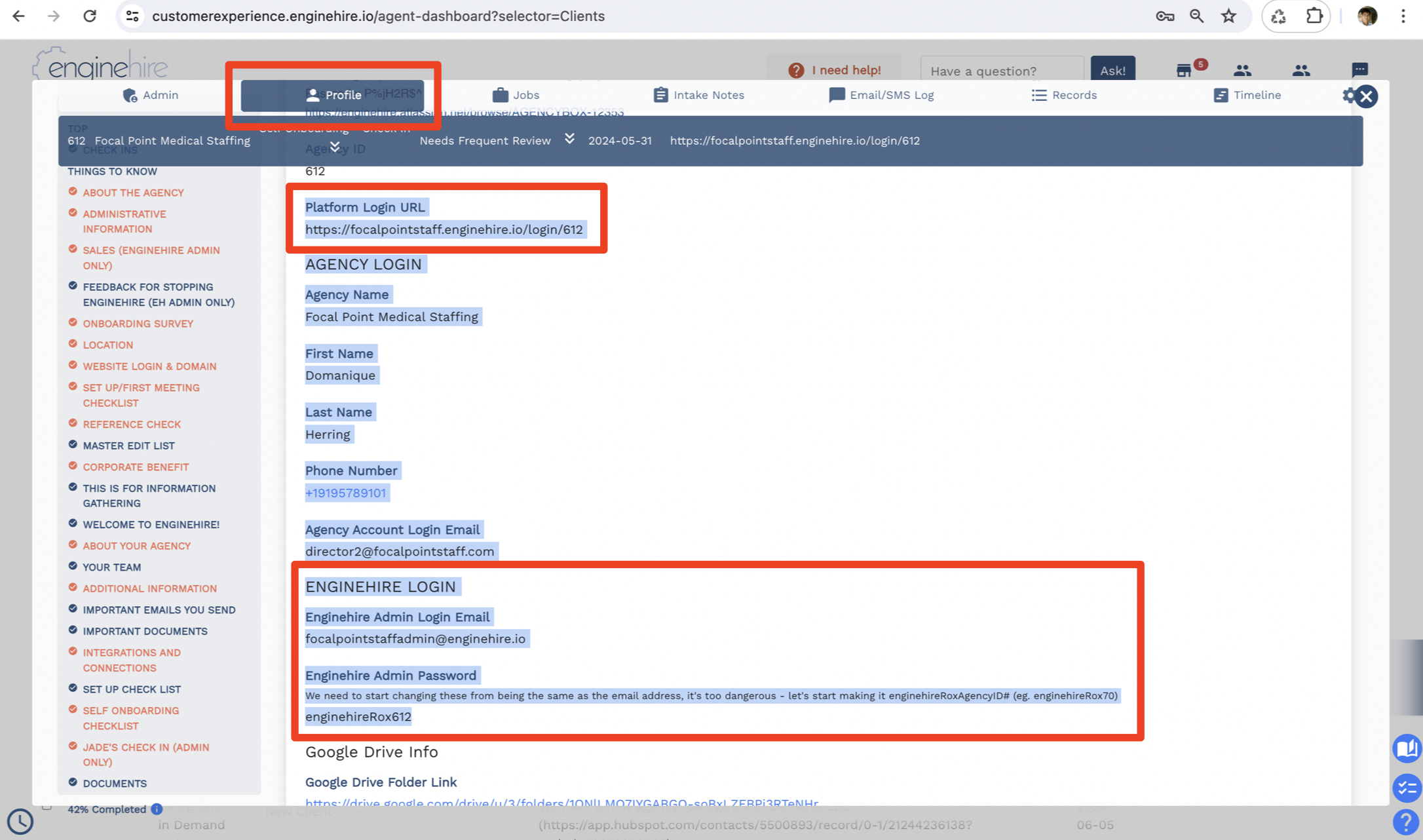Expand the Needs Frequent Review chevron

coord(569,138)
